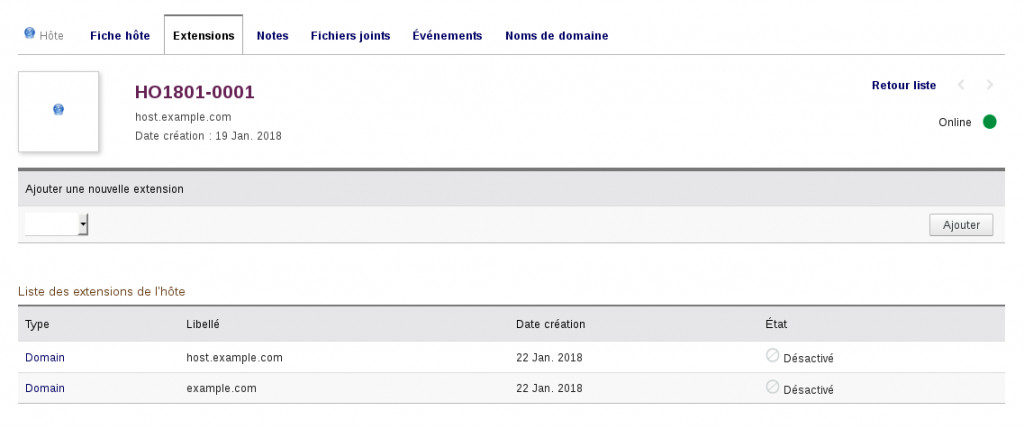Click disabled status icon for example.com row
This screenshot has height=429, width=1024.
(772, 387)
